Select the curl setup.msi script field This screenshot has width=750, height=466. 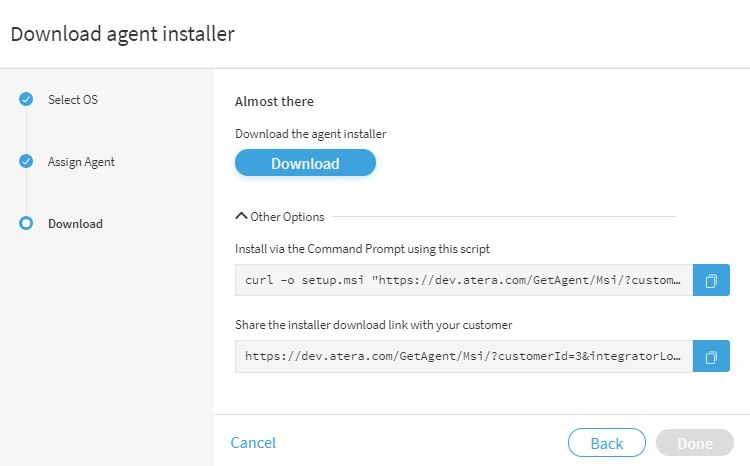click(x=463, y=280)
